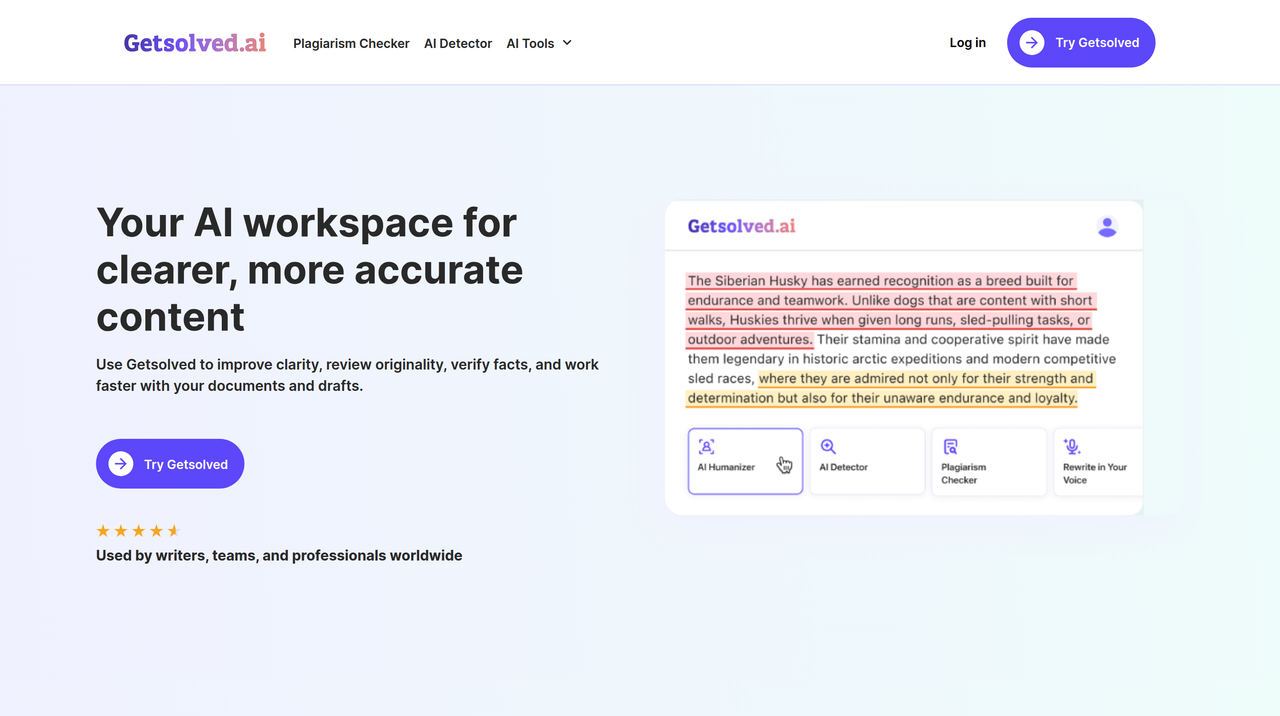Click the Log in link

click(x=967, y=43)
